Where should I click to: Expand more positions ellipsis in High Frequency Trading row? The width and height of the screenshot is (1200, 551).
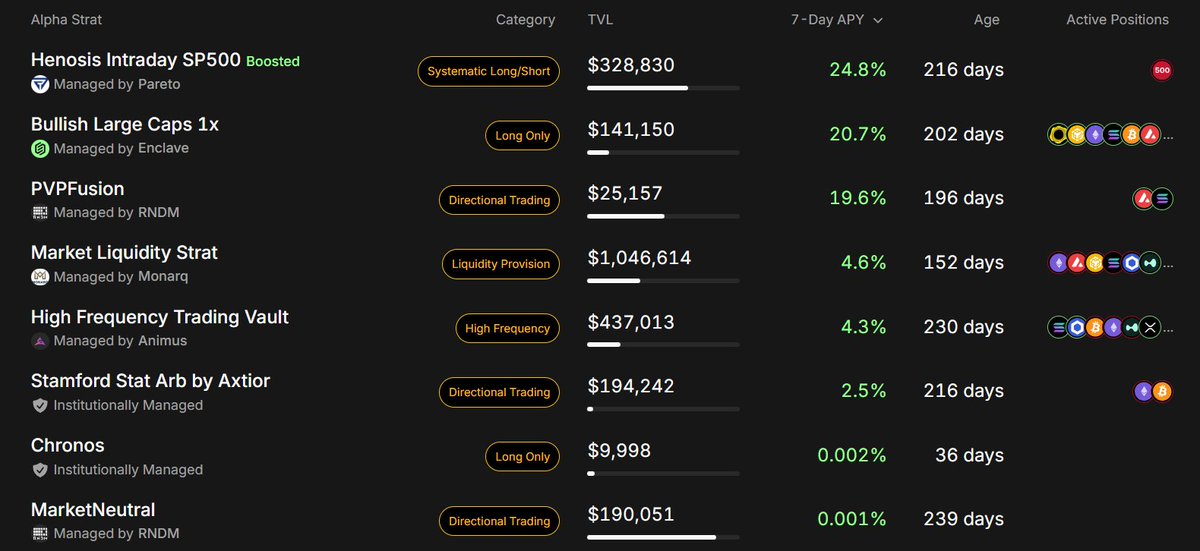tap(1168, 329)
